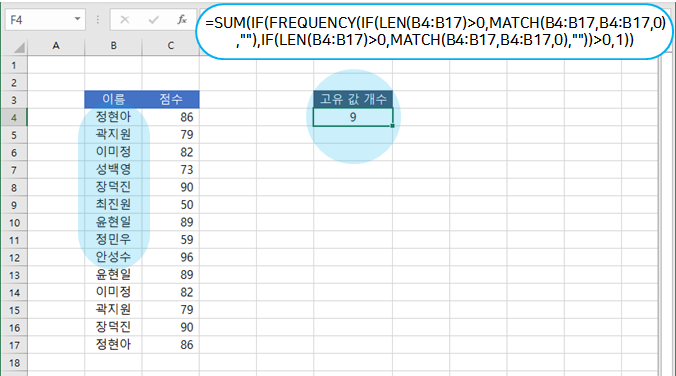Click score 86 in row 17
This screenshot has height=376, width=676.
pyautogui.click(x=171, y=345)
